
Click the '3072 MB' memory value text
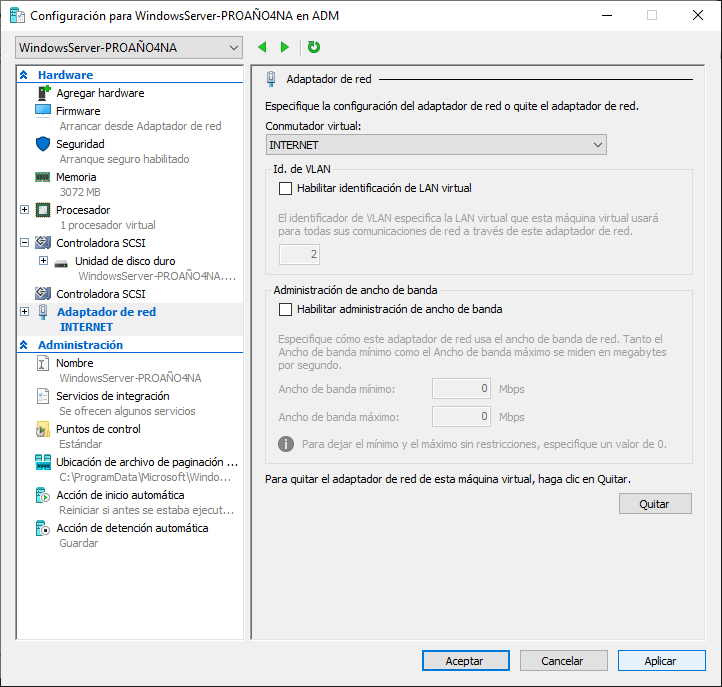[80, 192]
